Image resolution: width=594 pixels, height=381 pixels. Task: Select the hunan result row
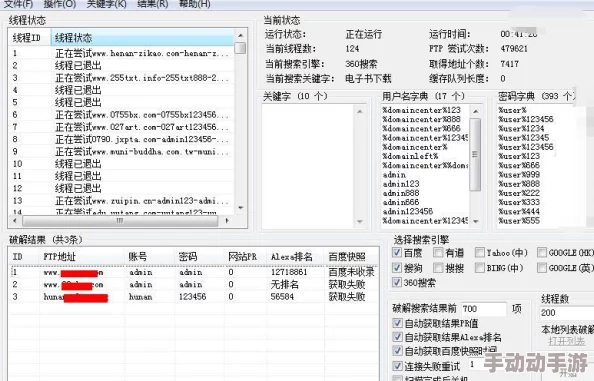click(193, 297)
